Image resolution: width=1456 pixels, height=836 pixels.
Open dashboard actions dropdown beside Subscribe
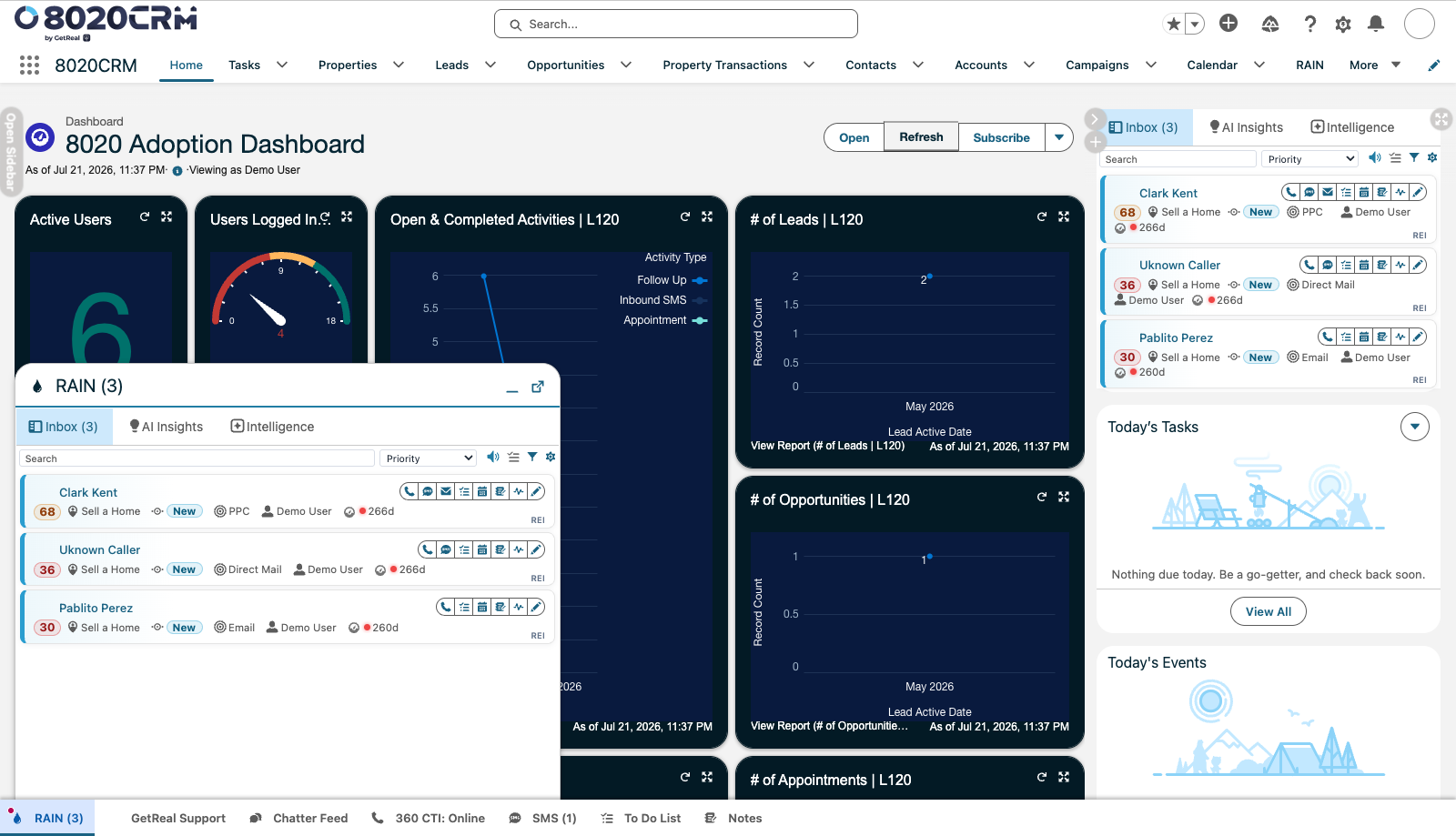(1059, 137)
